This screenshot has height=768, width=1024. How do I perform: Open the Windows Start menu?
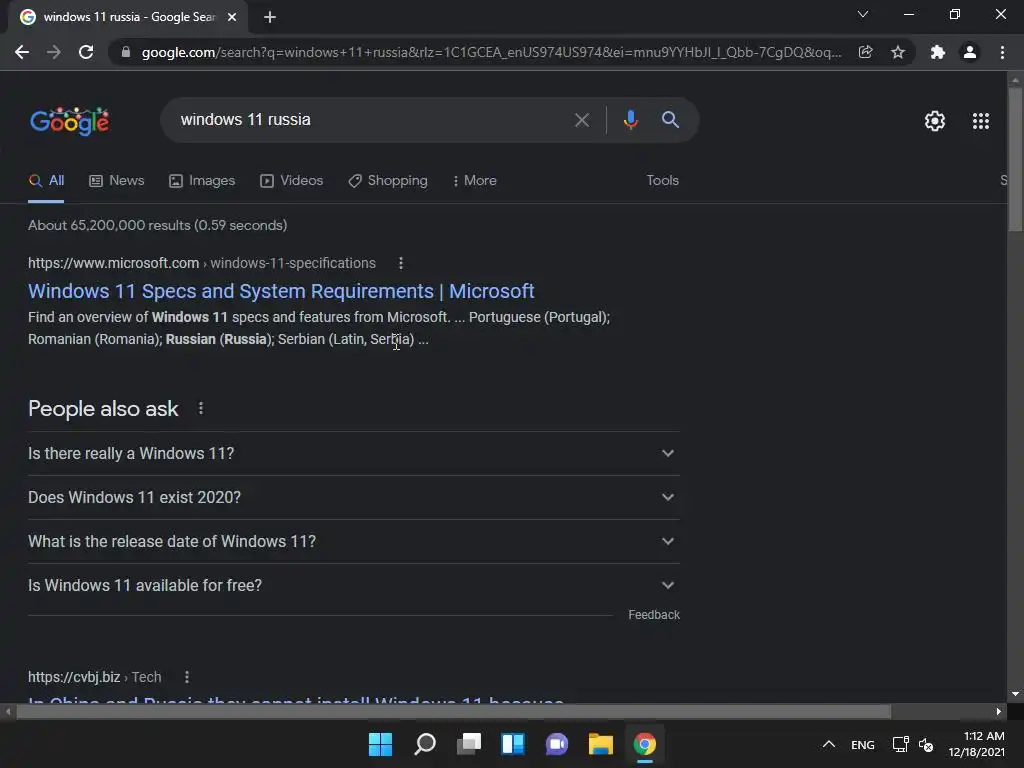[380, 744]
